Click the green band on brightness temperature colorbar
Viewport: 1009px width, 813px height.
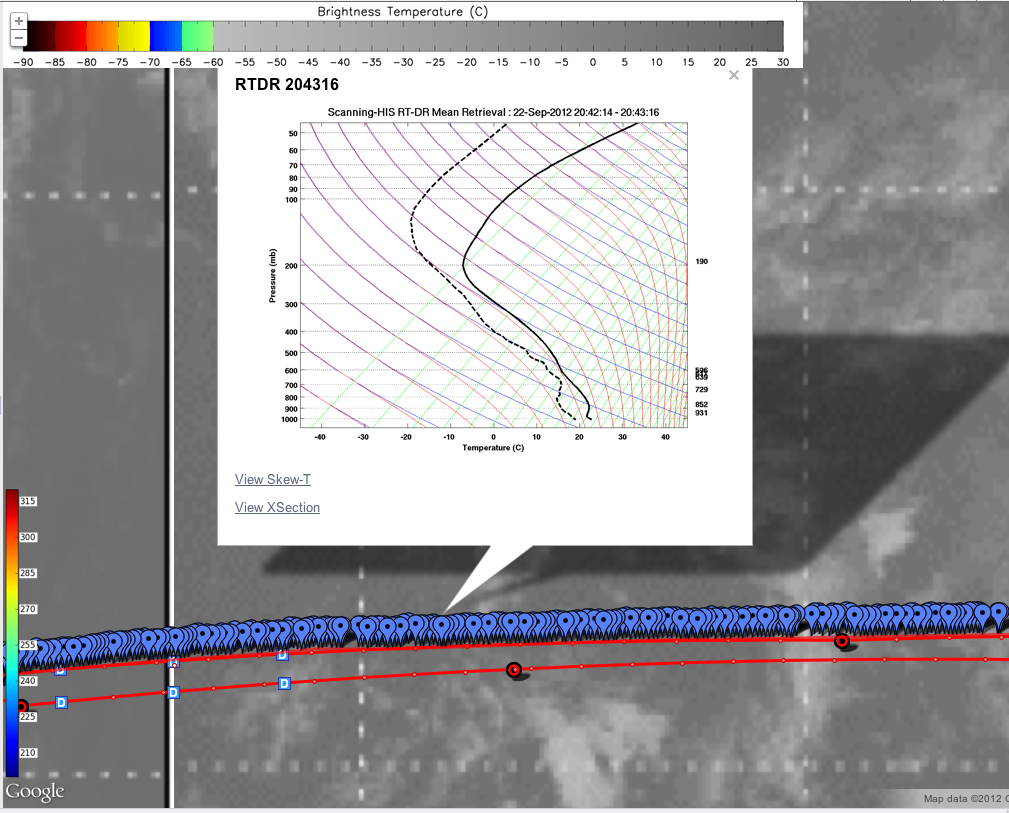[197, 37]
